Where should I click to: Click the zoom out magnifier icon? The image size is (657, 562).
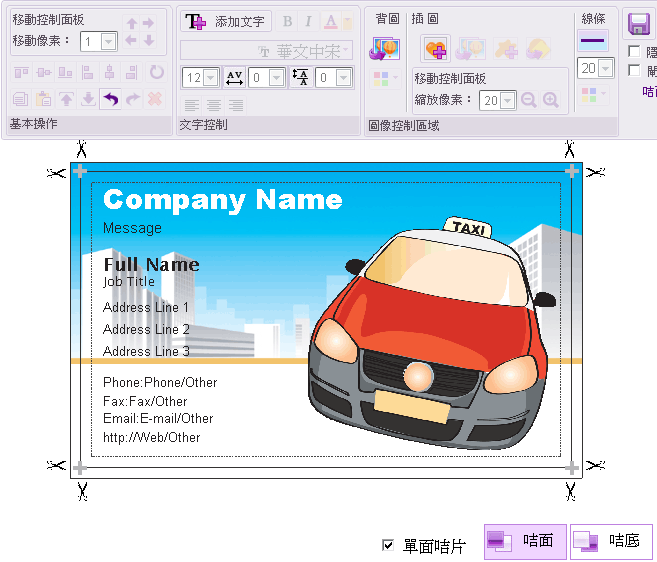pos(529,100)
